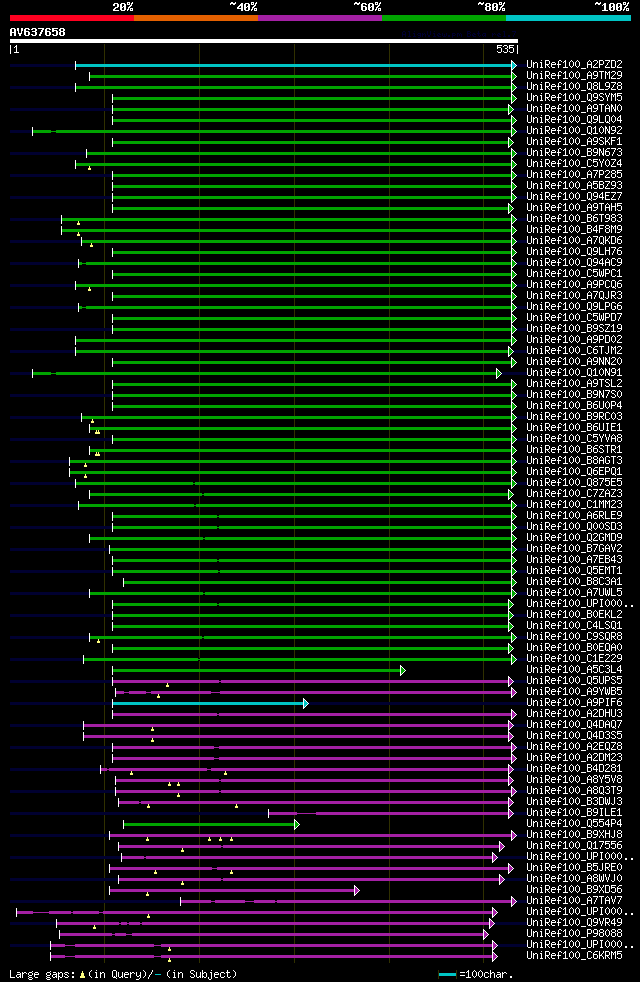The image size is (640, 982).
Task: Select the UniRef100_Q875E5 label
Action: (574, 483)
